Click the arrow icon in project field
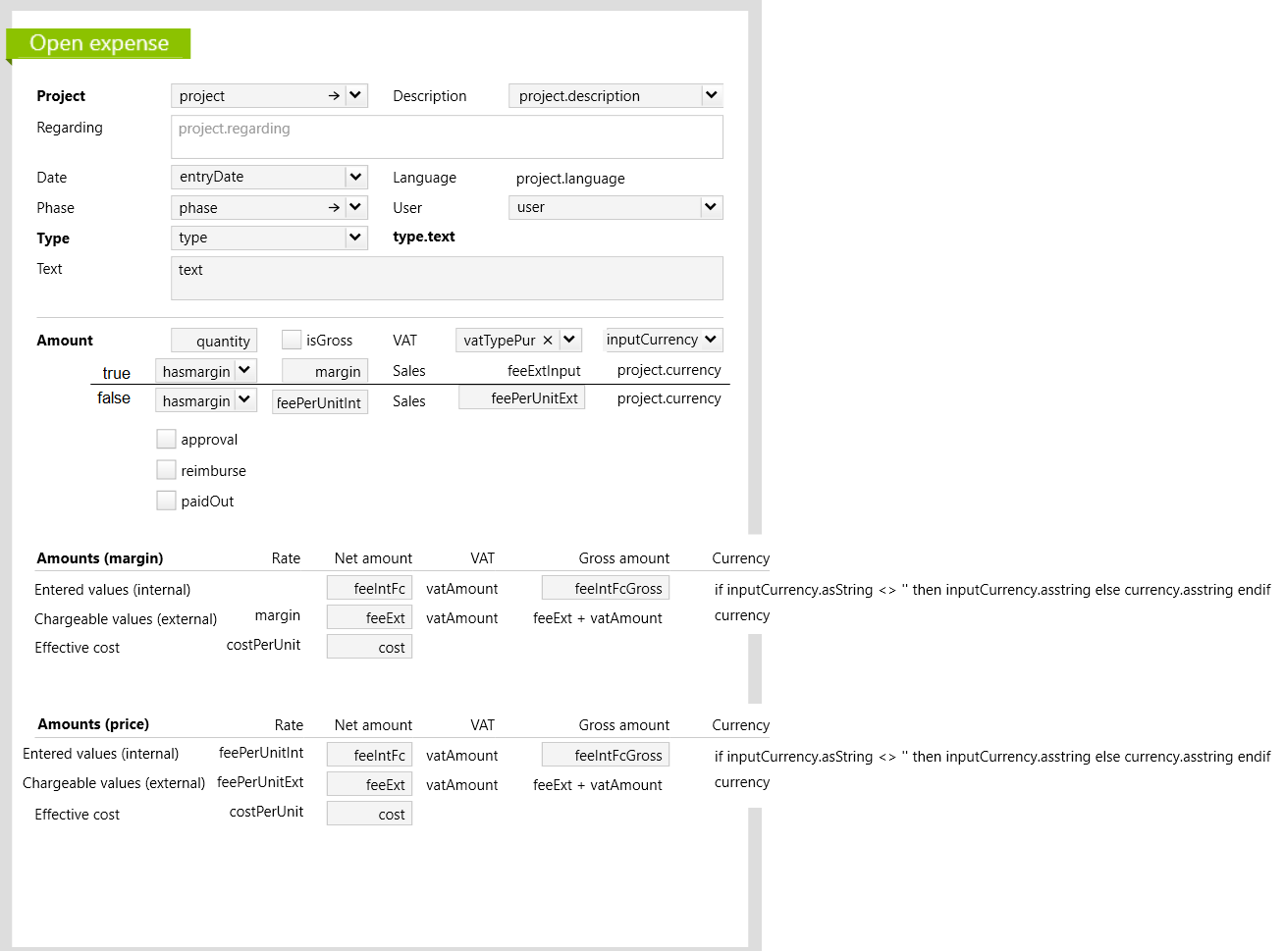Image resolution: width=1284 pixels, height=952 pixels. pyautogui.click(x=334, y=96)
